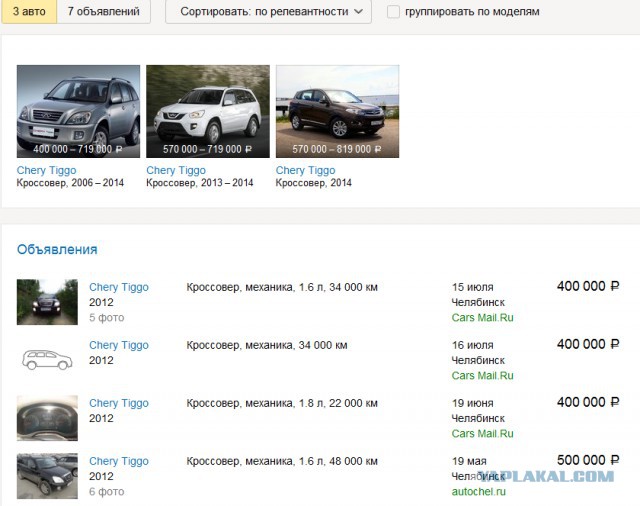The width and height of the screenshot is (640, 506).
Task: Click the "5 фото" label
Action: coord(107,317)
